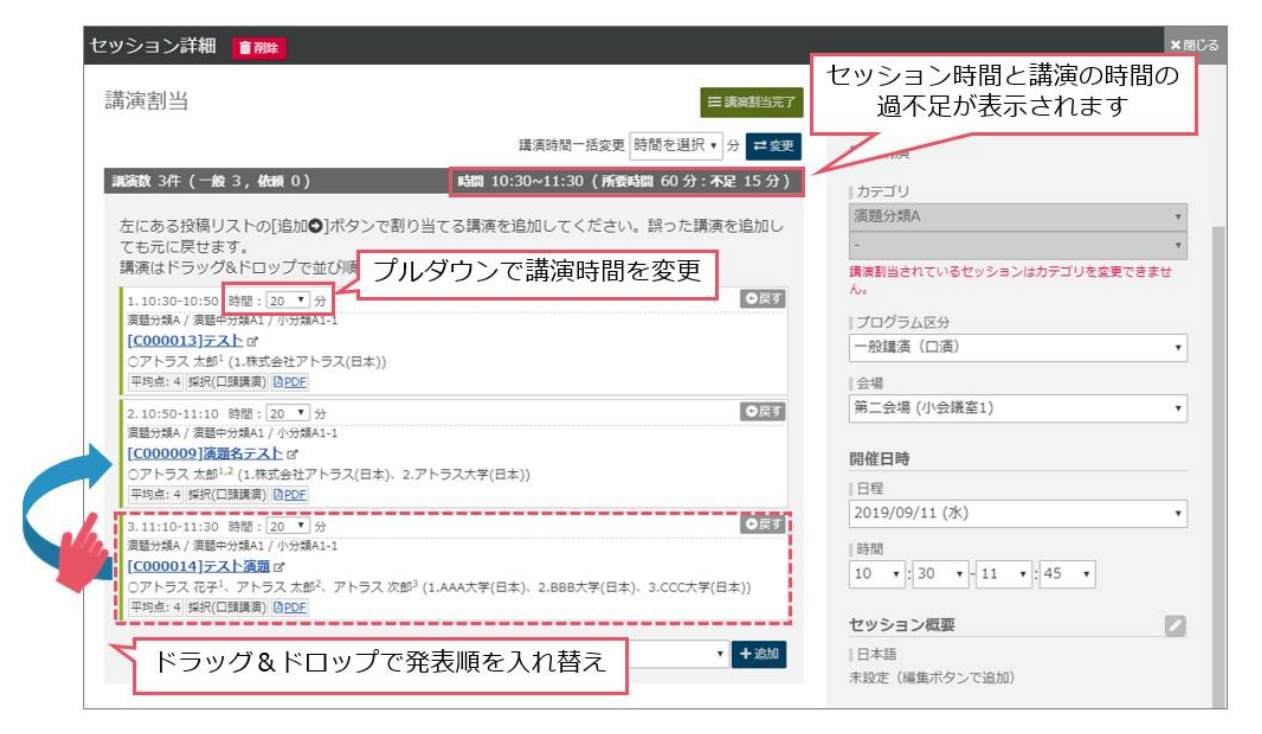The height and width of the screenshot is (734, 1262).
Task: Expand the プログラム区分 dropdown
Action: tap(1017, 348)
